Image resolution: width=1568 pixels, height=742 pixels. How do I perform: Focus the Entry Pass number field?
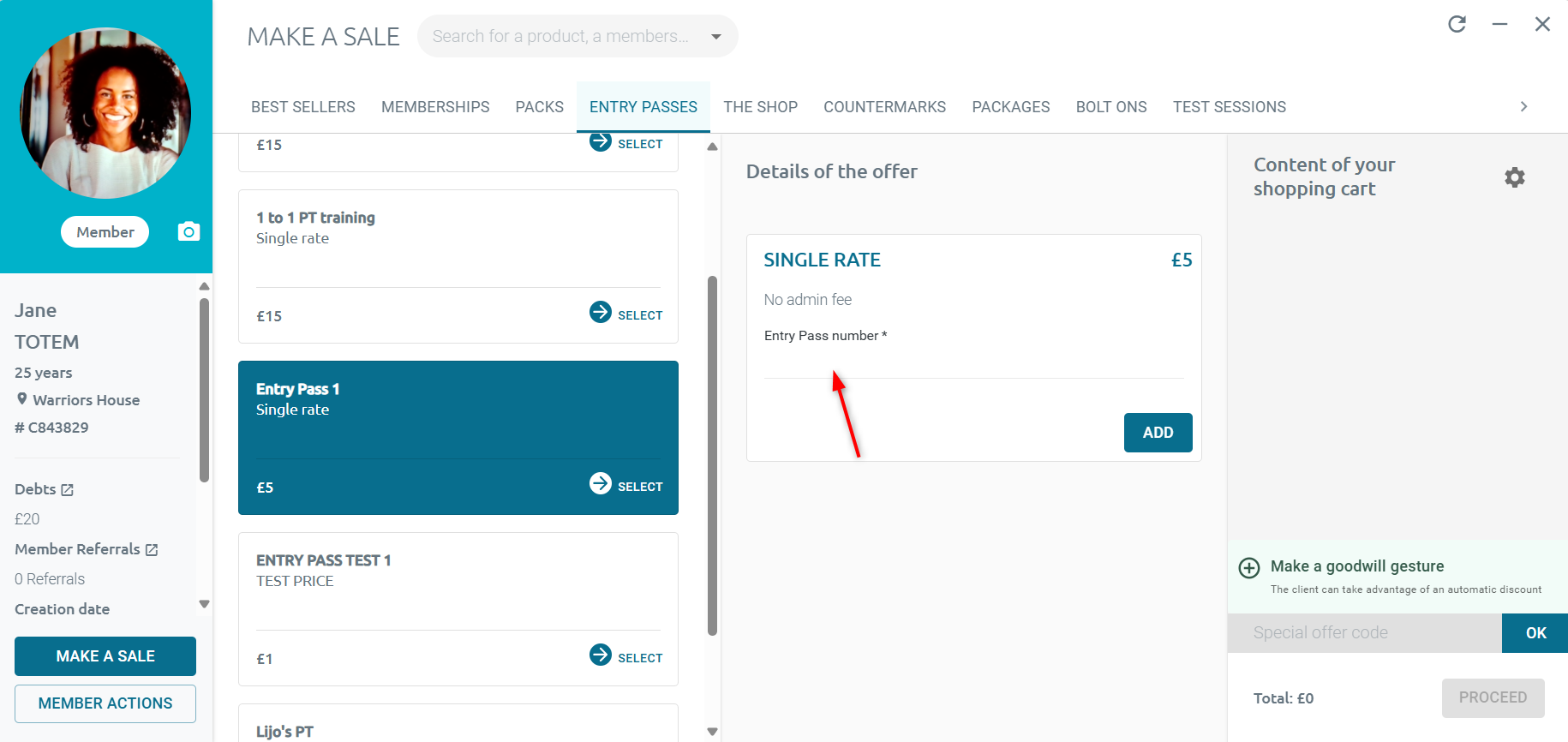[x=973, y=365]
